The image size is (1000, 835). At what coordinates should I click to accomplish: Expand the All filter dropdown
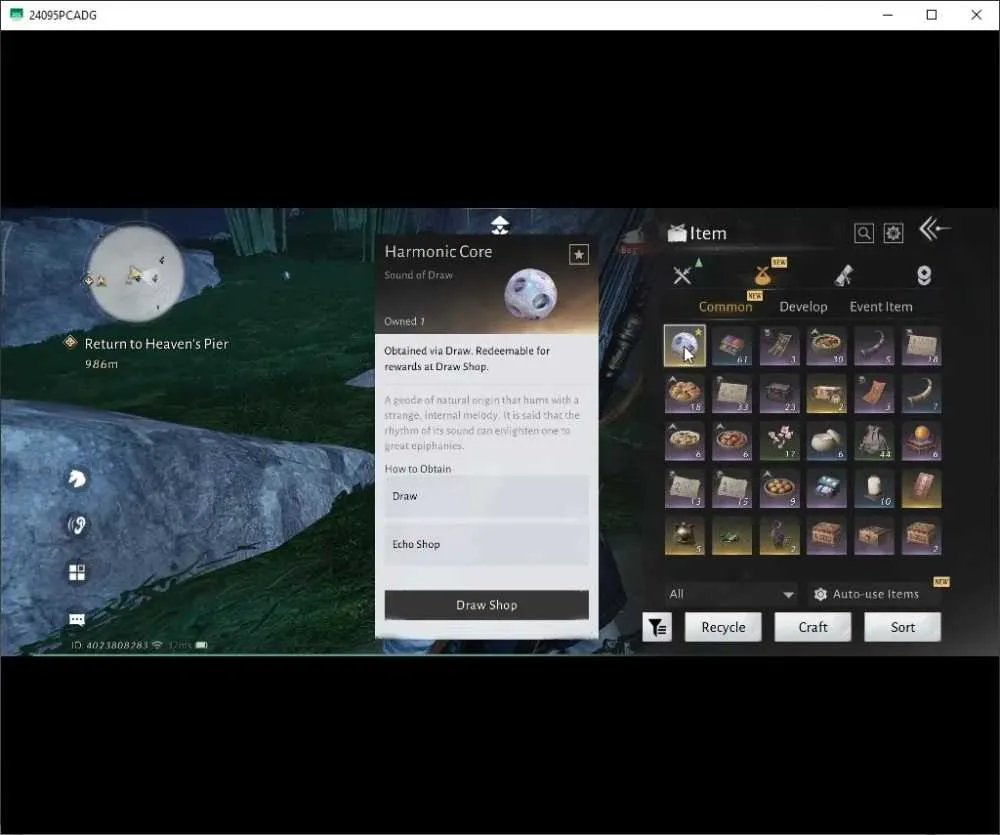click(x=731, y=594)
